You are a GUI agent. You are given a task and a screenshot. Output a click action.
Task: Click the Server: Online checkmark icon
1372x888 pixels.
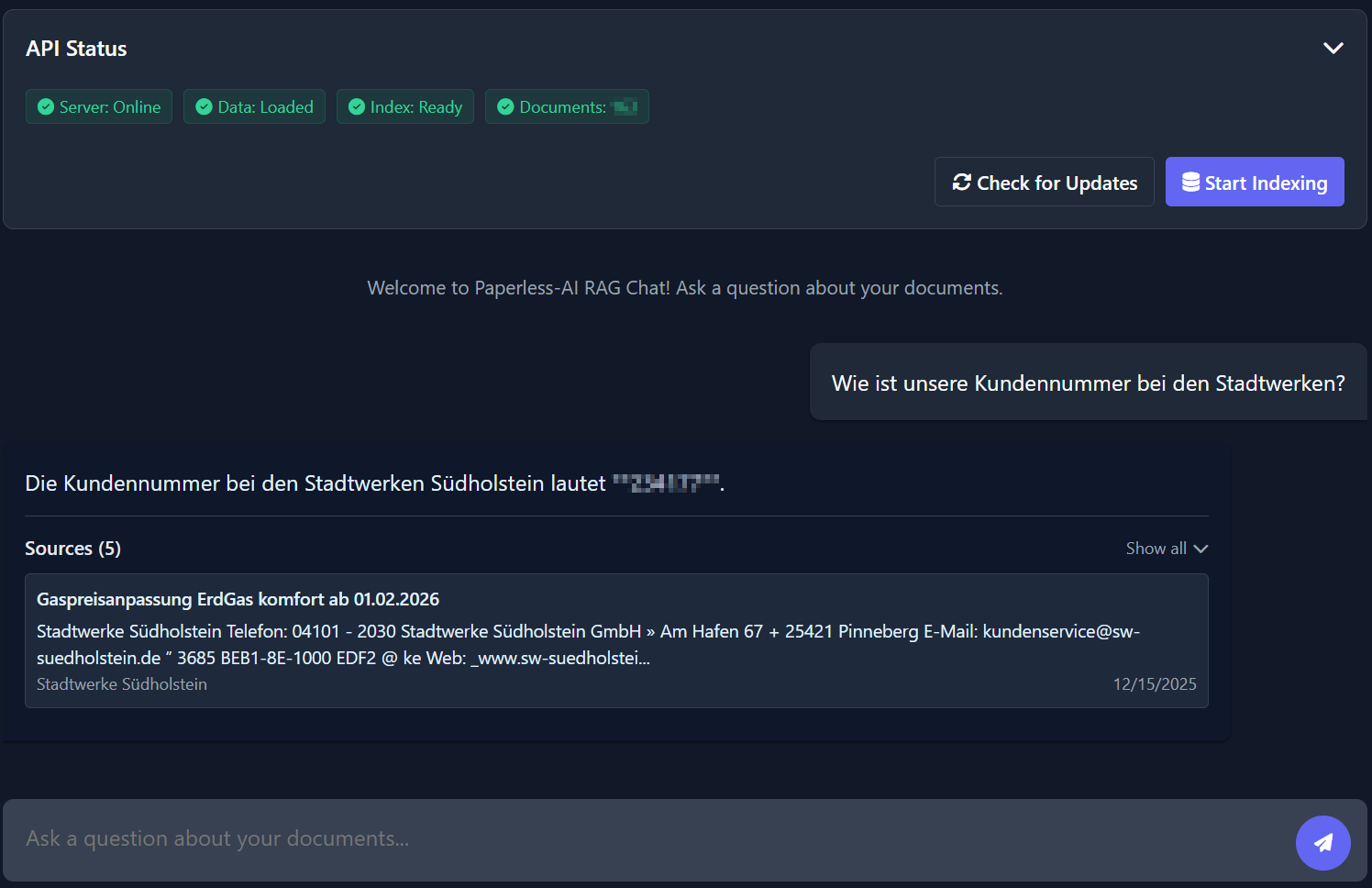coord(46,107)
